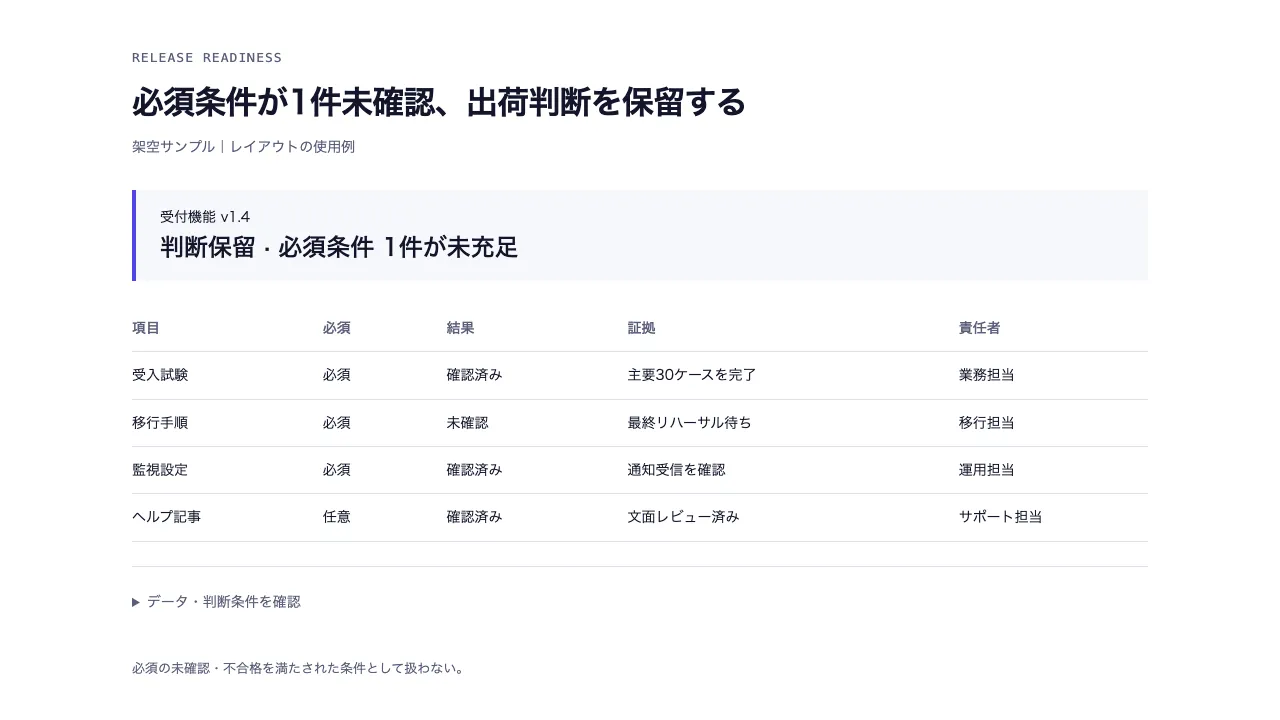Viewport: 1280px width, 720px height.
Task: Select the 架空サンプル｜レイアウトの使用例 subtitle
Action: click(x=243, y=147)
